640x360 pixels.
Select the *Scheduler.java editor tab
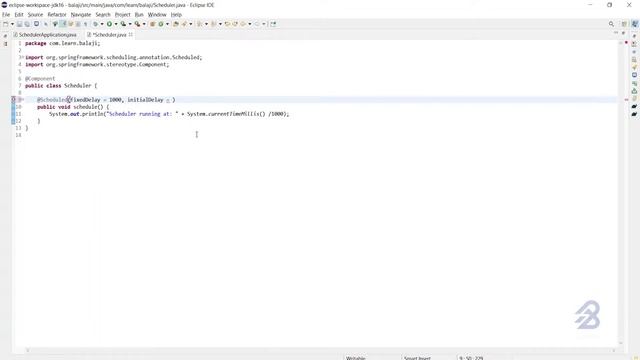(109, 35)
